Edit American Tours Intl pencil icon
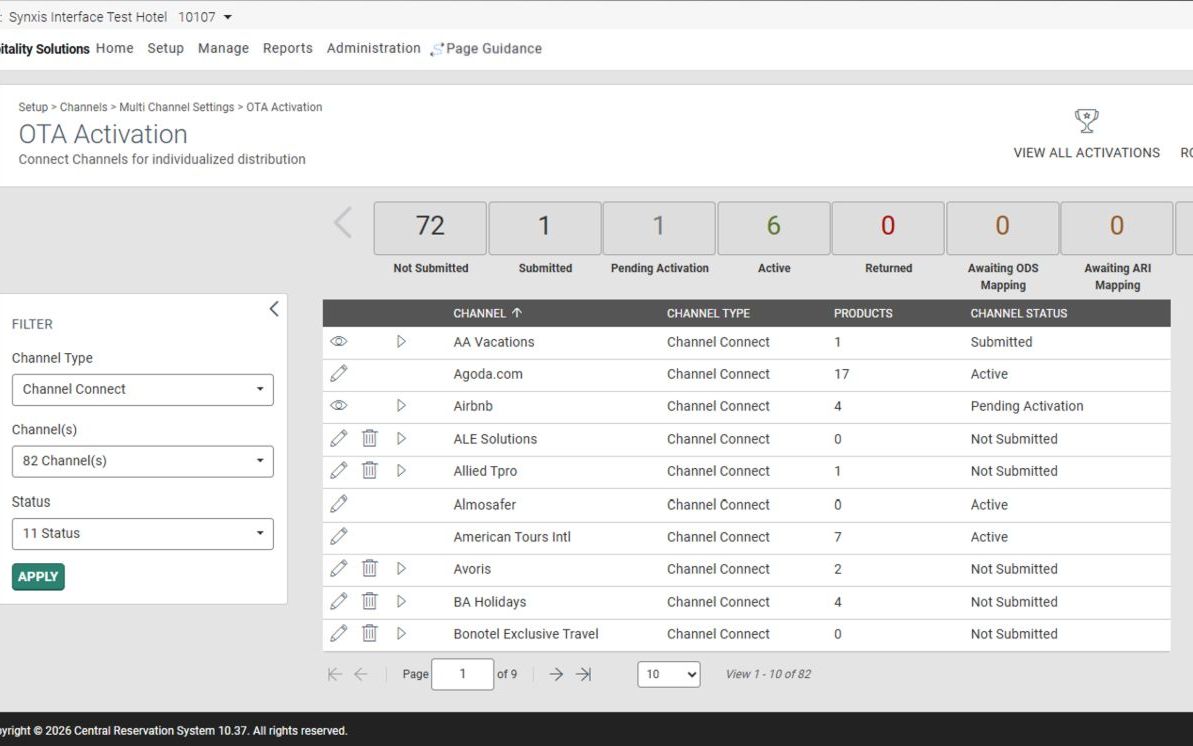 (339, 536)
